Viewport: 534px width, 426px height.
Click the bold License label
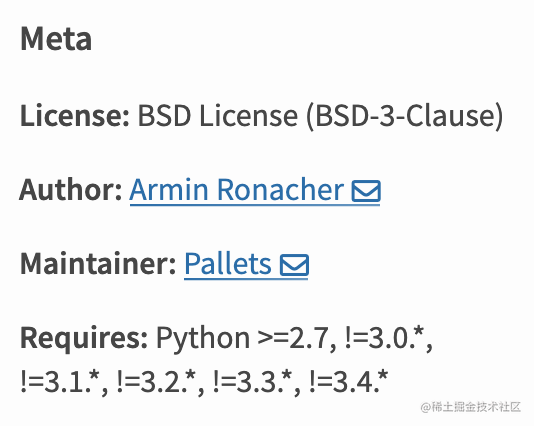(75, 116)
